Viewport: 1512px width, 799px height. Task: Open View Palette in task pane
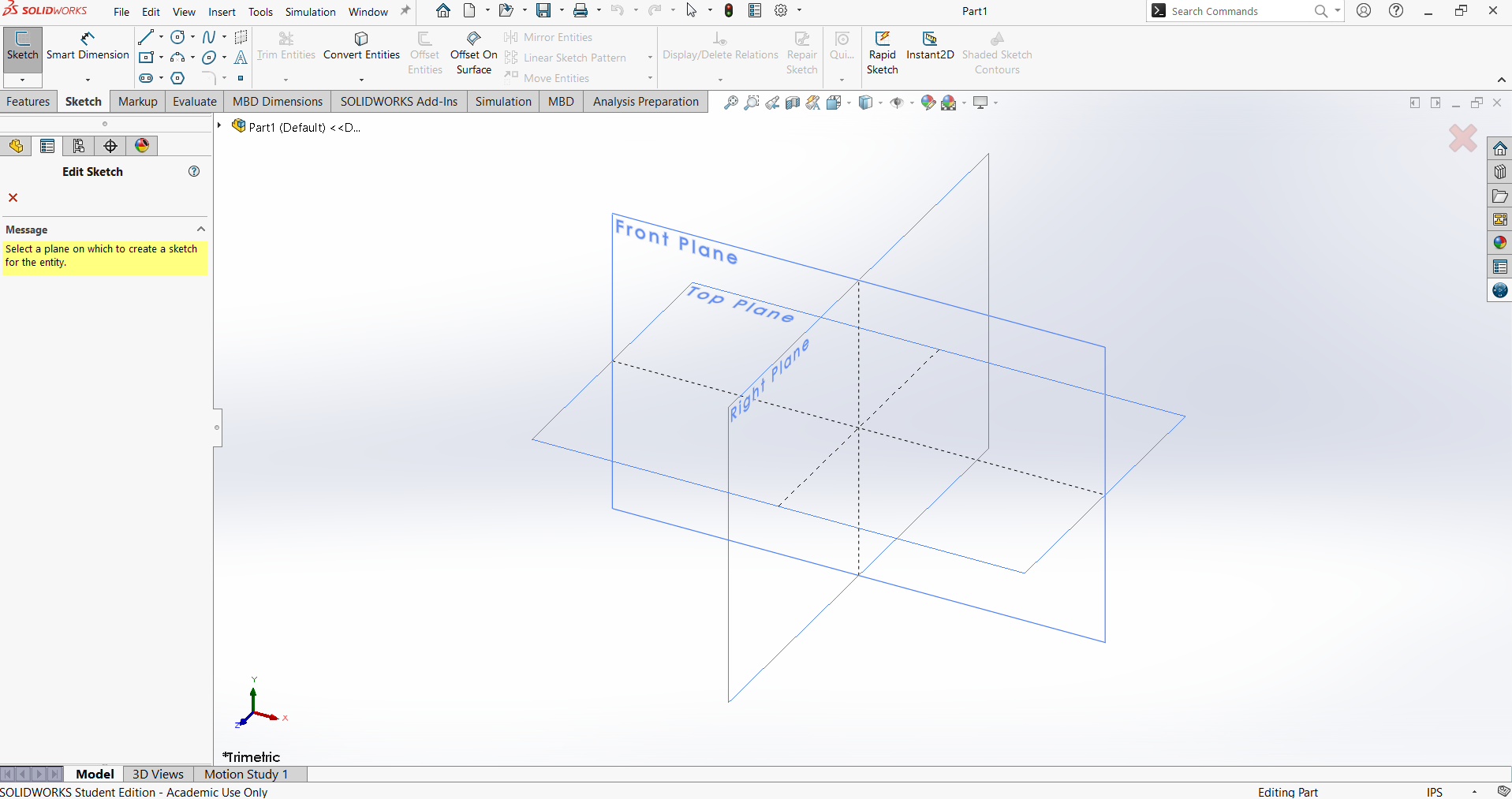click(x=1499, y=219)
